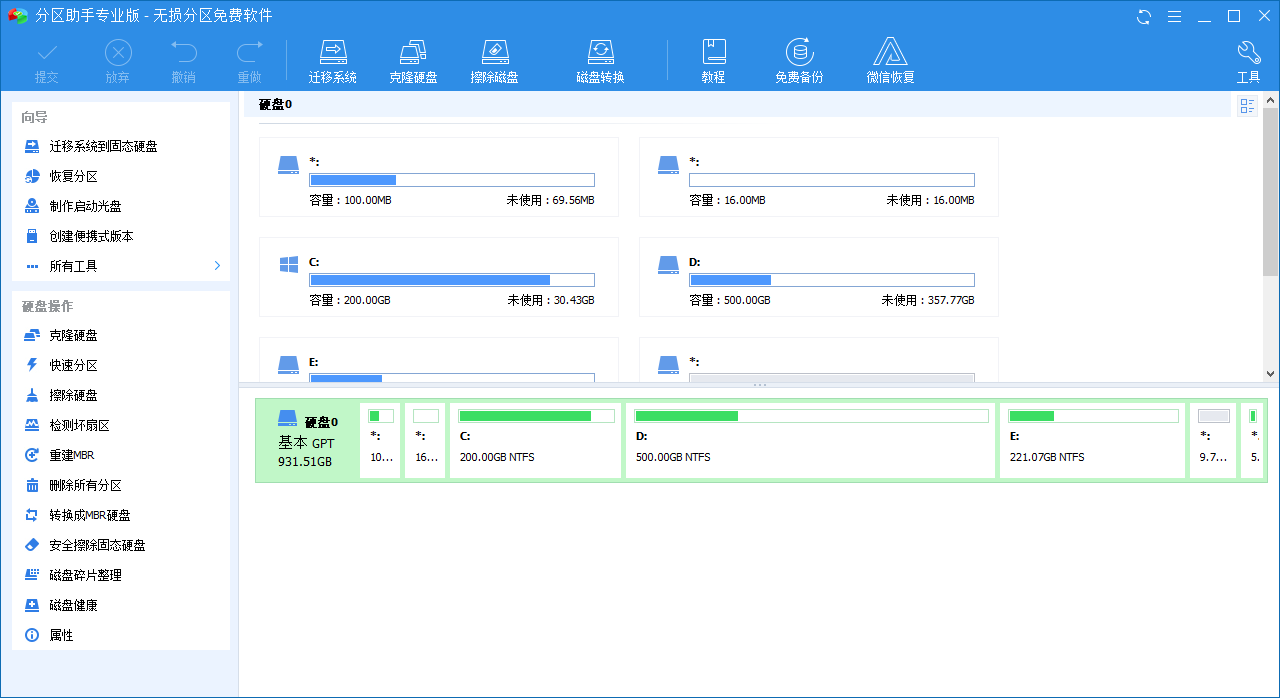1280x698 pixels.
Task: Select the 100.00MB partition card
Action: pos(439,177)
